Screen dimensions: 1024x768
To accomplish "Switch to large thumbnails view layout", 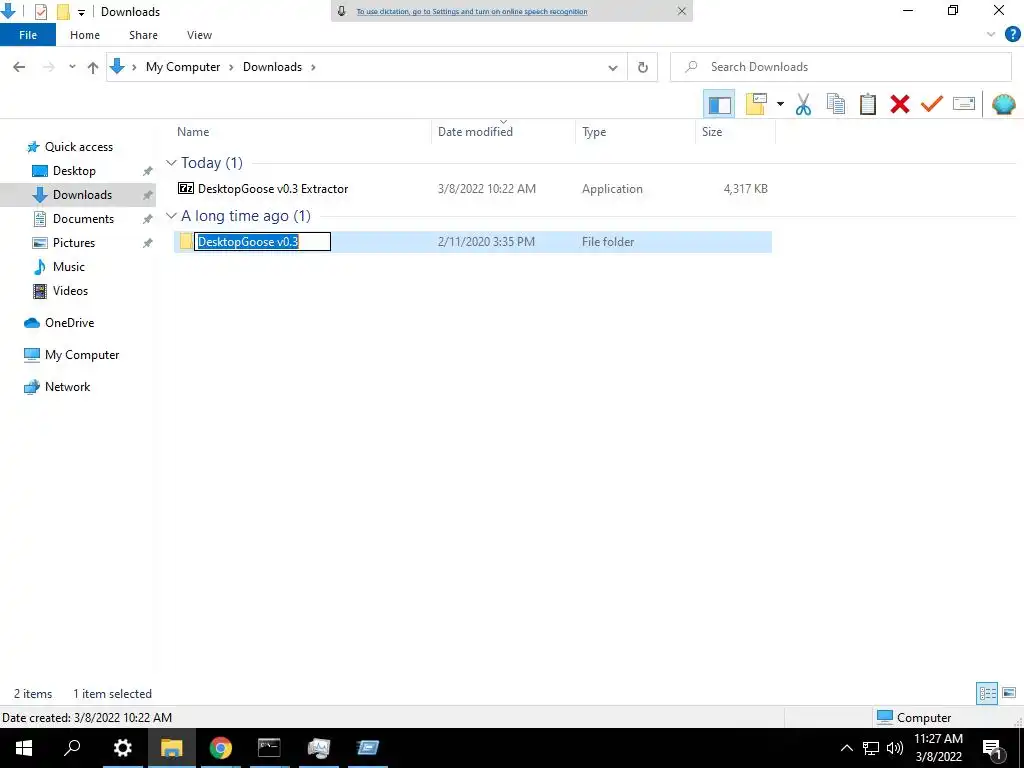I will pyautogui.click(x=1009, y=693).
